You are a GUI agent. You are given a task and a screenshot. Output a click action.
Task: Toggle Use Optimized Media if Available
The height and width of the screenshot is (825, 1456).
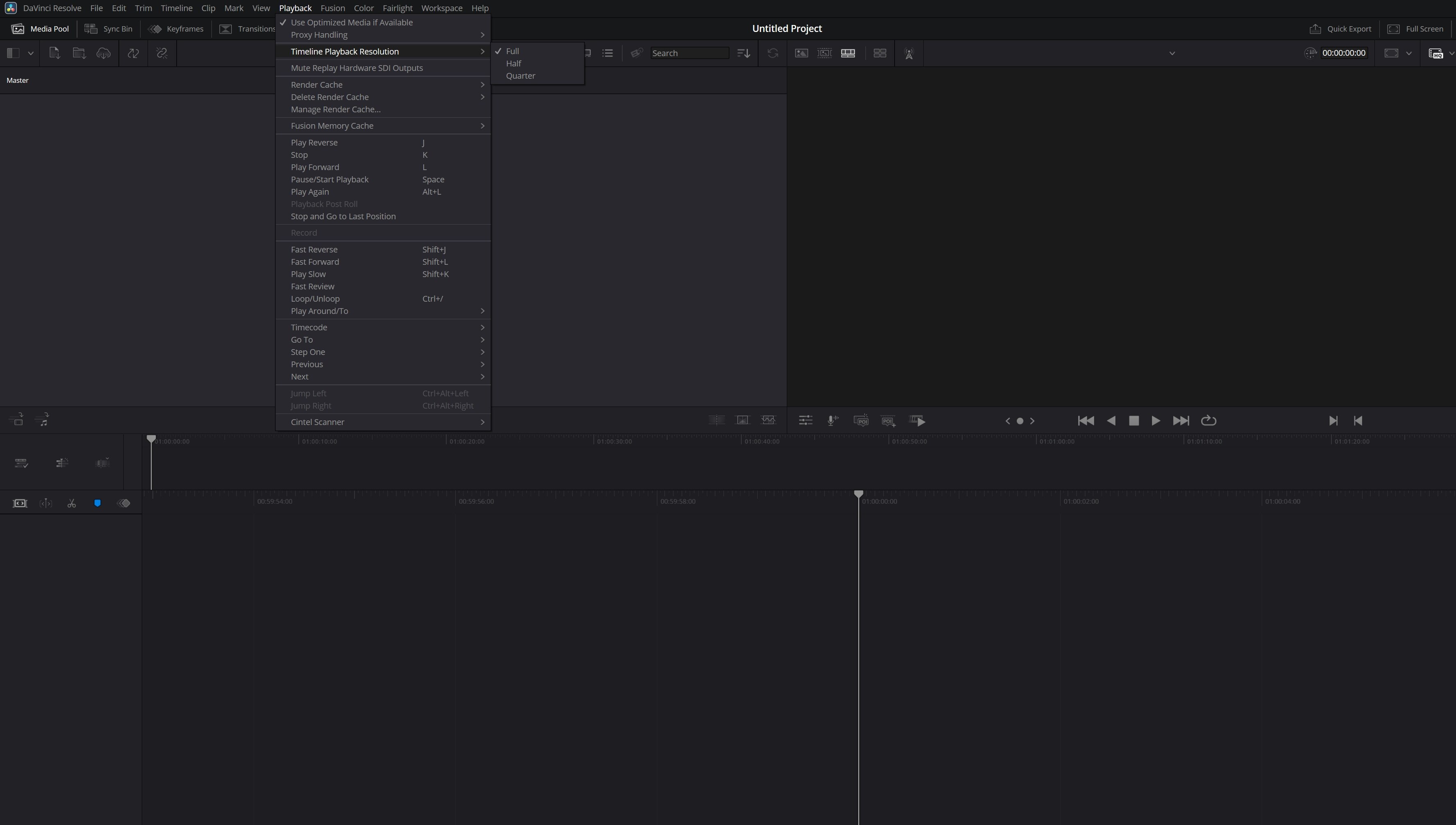pyautogui.click(x=383, y=22)
